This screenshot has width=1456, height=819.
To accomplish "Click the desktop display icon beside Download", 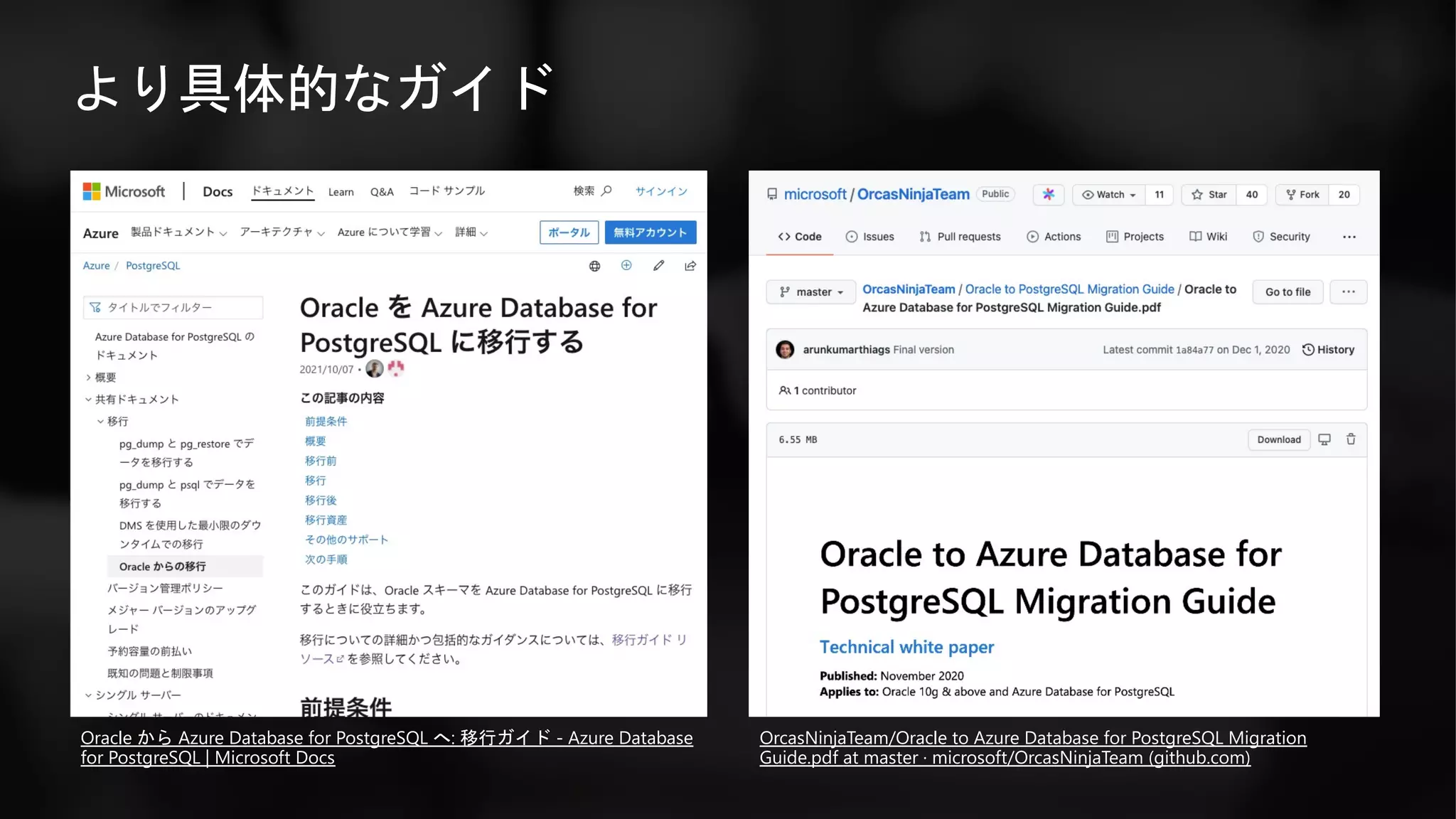I will [x=1324, y=439].
